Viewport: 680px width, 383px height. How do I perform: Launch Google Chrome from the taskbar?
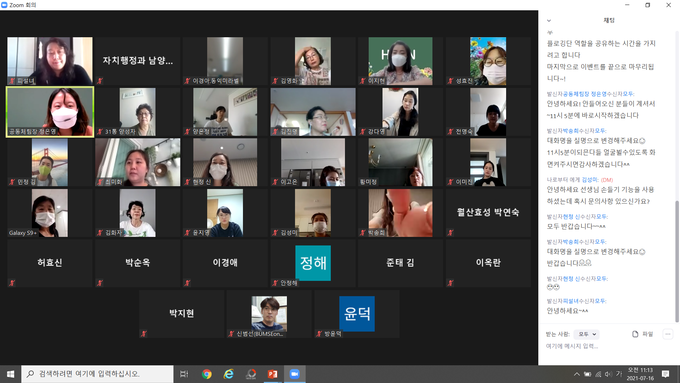[206, 374]
